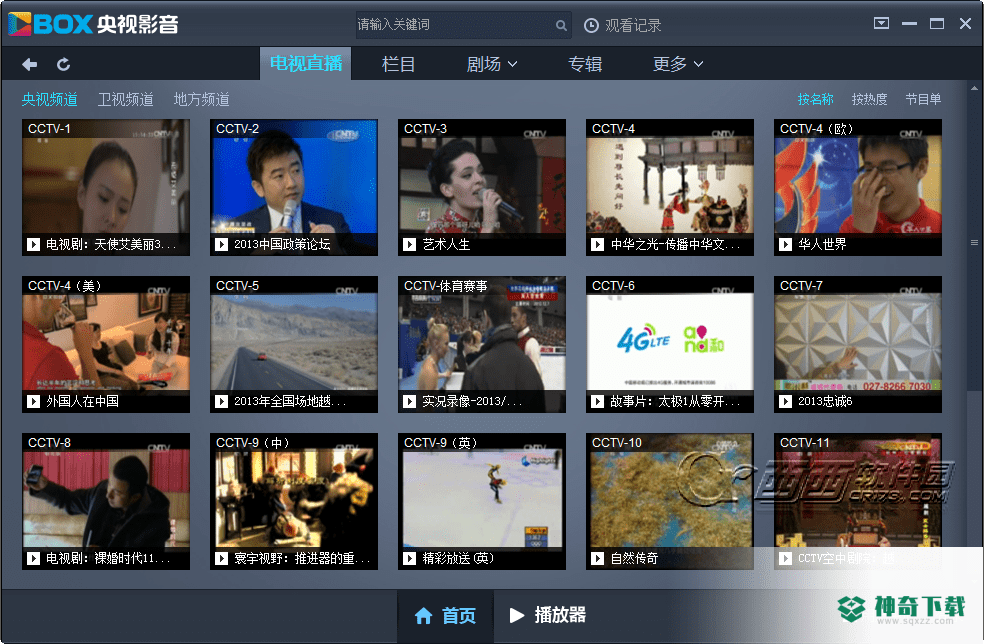Viewport: 984px width, 644px height.
Task: Click the search magnifier icon
Action: pyautogui.click(x=561, y=25)
